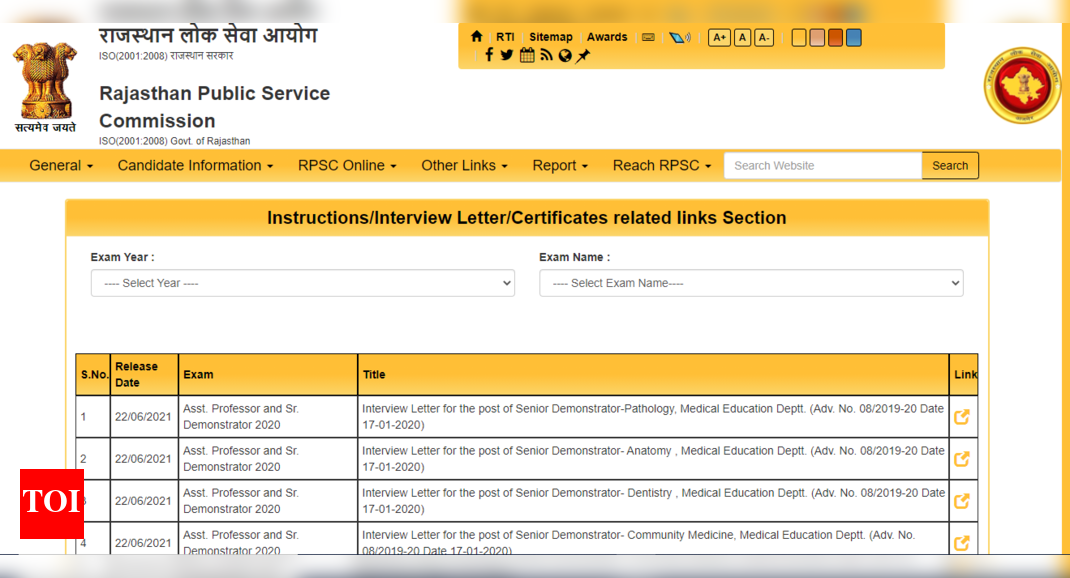Open link icon for Senior Demonstrator-Dentistry row
Screen dimensions: 1070x578
tap(961, 502)
